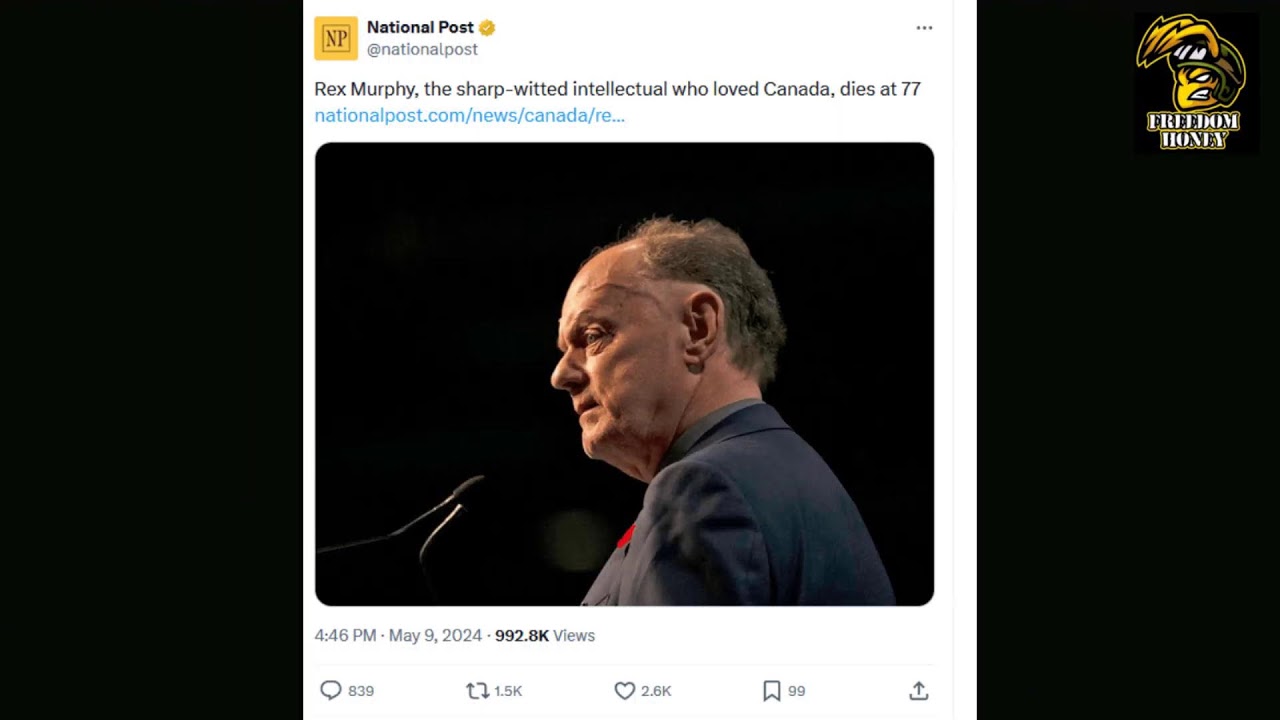
Task: Click the 4:46 PM May 9, 2024 timestamp
Action: pyautogui.click(x=398, y=635)
